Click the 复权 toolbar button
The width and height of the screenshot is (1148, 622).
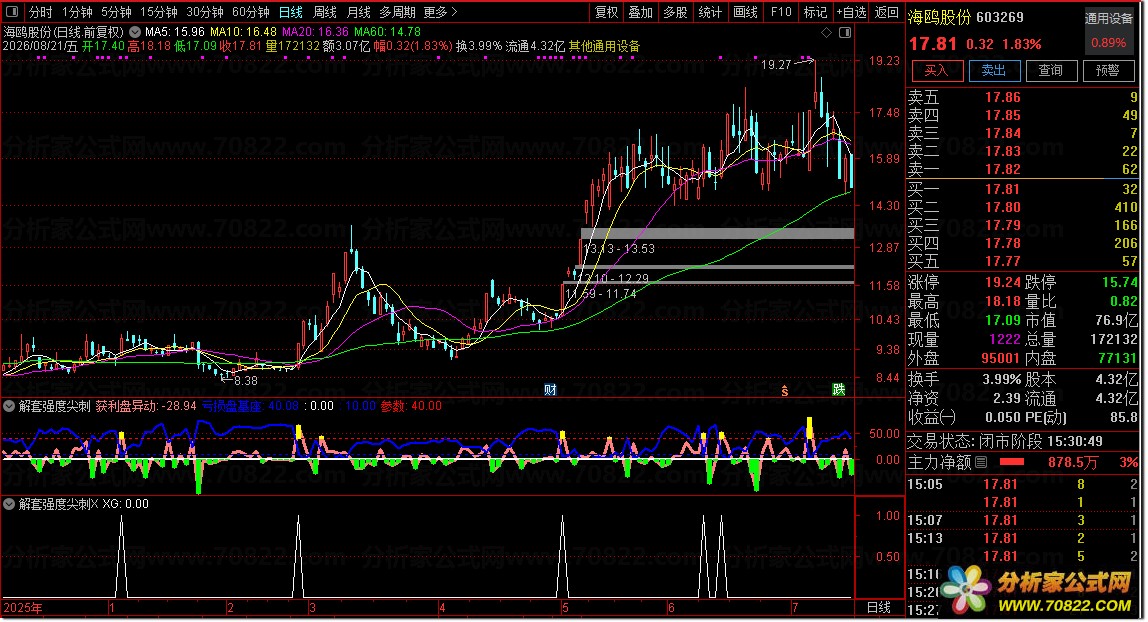tap(606, 12)
